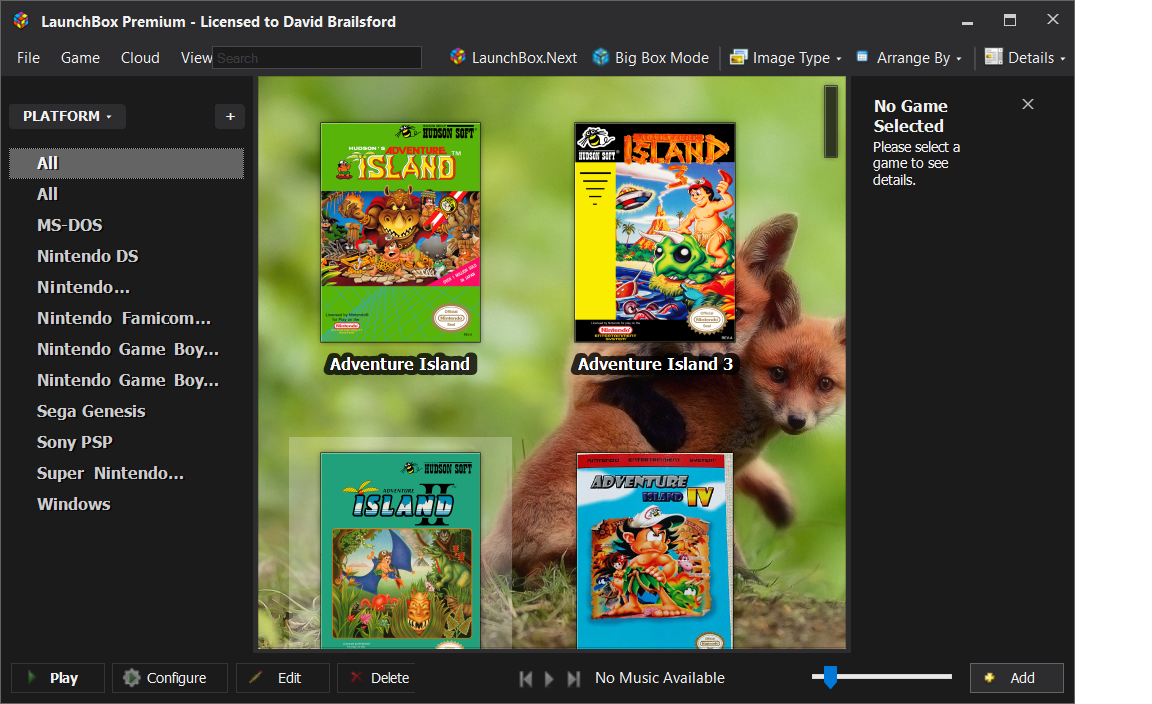Viewport: 1152px width, 704px height.
Task: Click the LaunchBox logo in the title bar
Action: [x=21, y=21]
